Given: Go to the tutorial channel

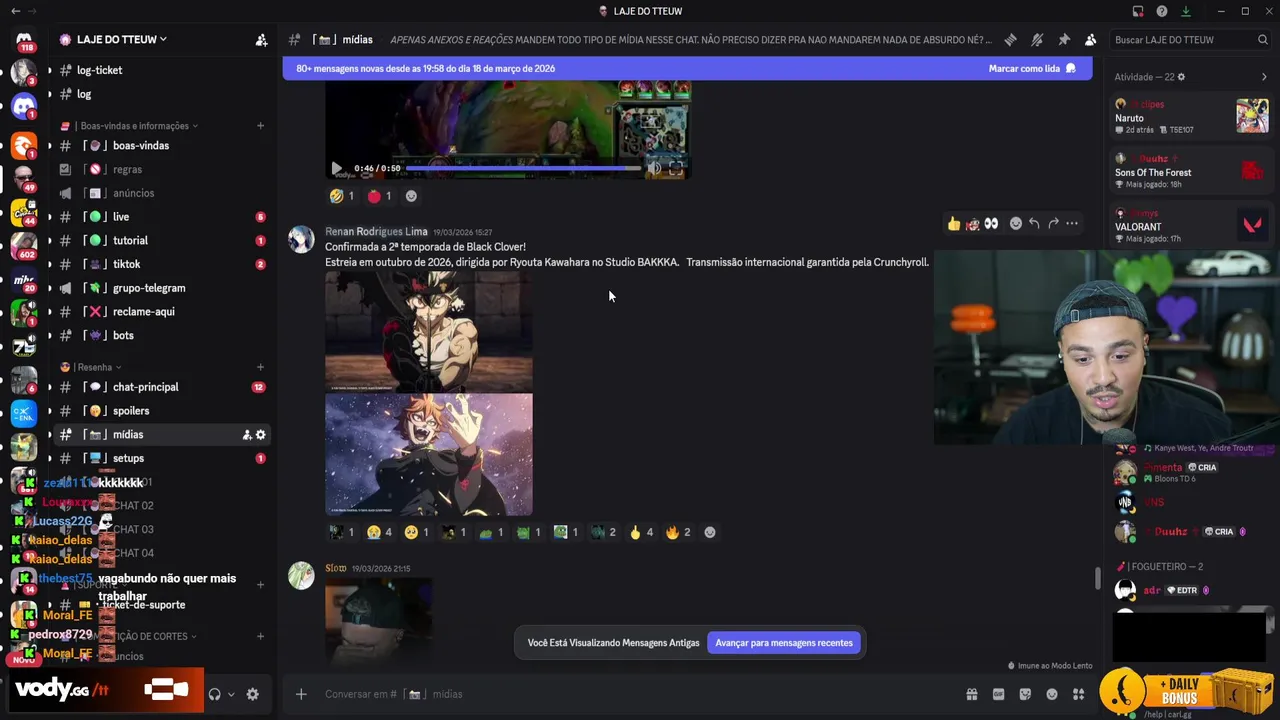Looking at the screenshot, I should [x=160, y=241].
